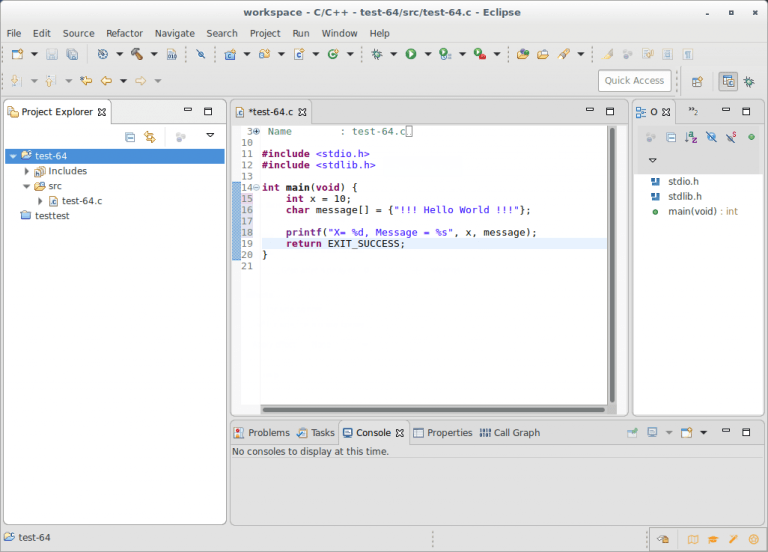Click the Profile launch icon
The width and height of the screenshot is (768, 552).
tap(445, 54)
